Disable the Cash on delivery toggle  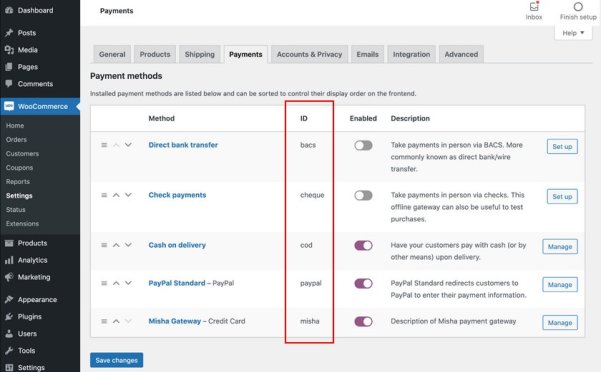click(x=363, y=245)
